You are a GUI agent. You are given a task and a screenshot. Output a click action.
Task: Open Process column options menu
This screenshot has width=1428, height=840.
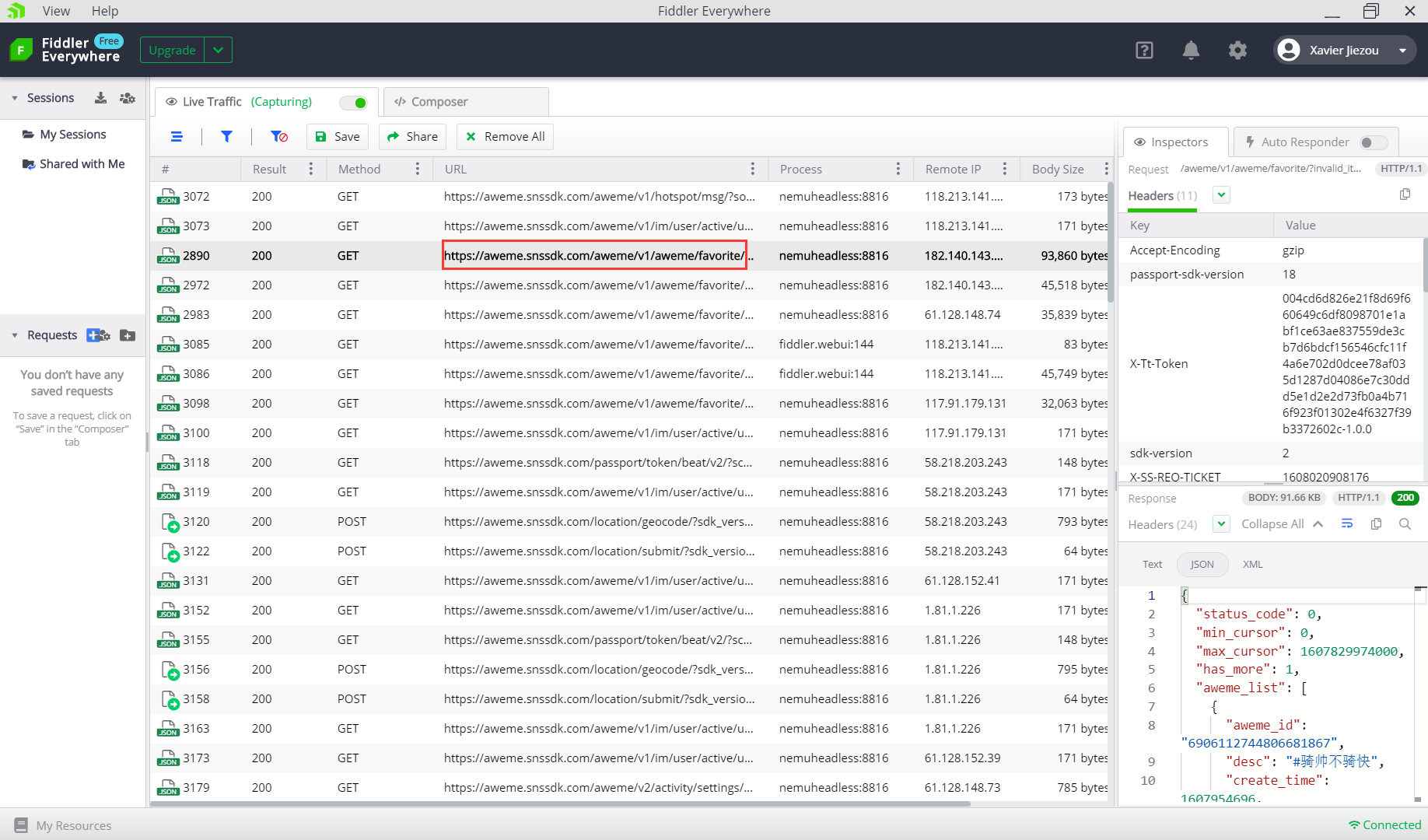click(898, 170)
